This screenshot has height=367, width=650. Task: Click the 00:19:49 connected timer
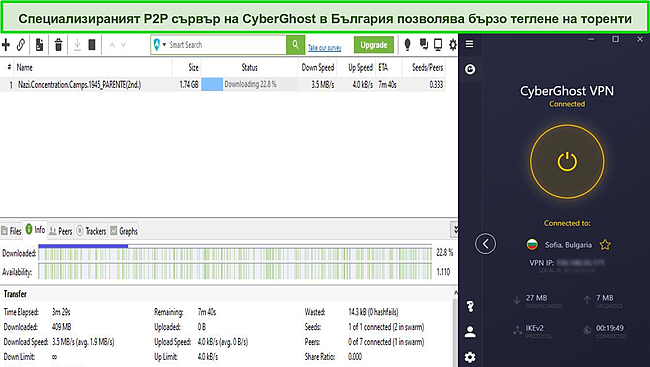click(x=609, y=328)
